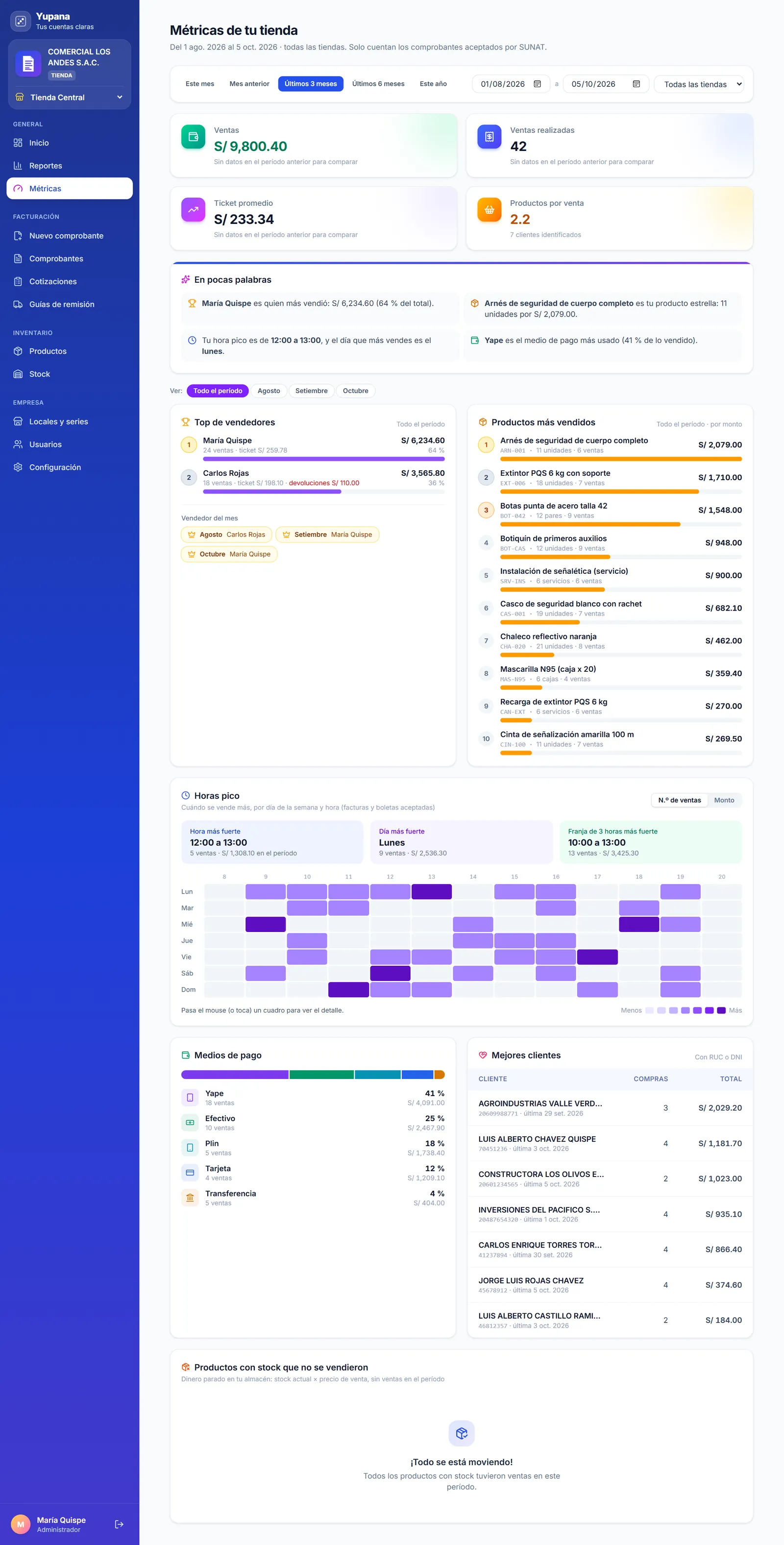
Task: Open calendar picker for 05/10/2026 date
Action: coord(637,84)
